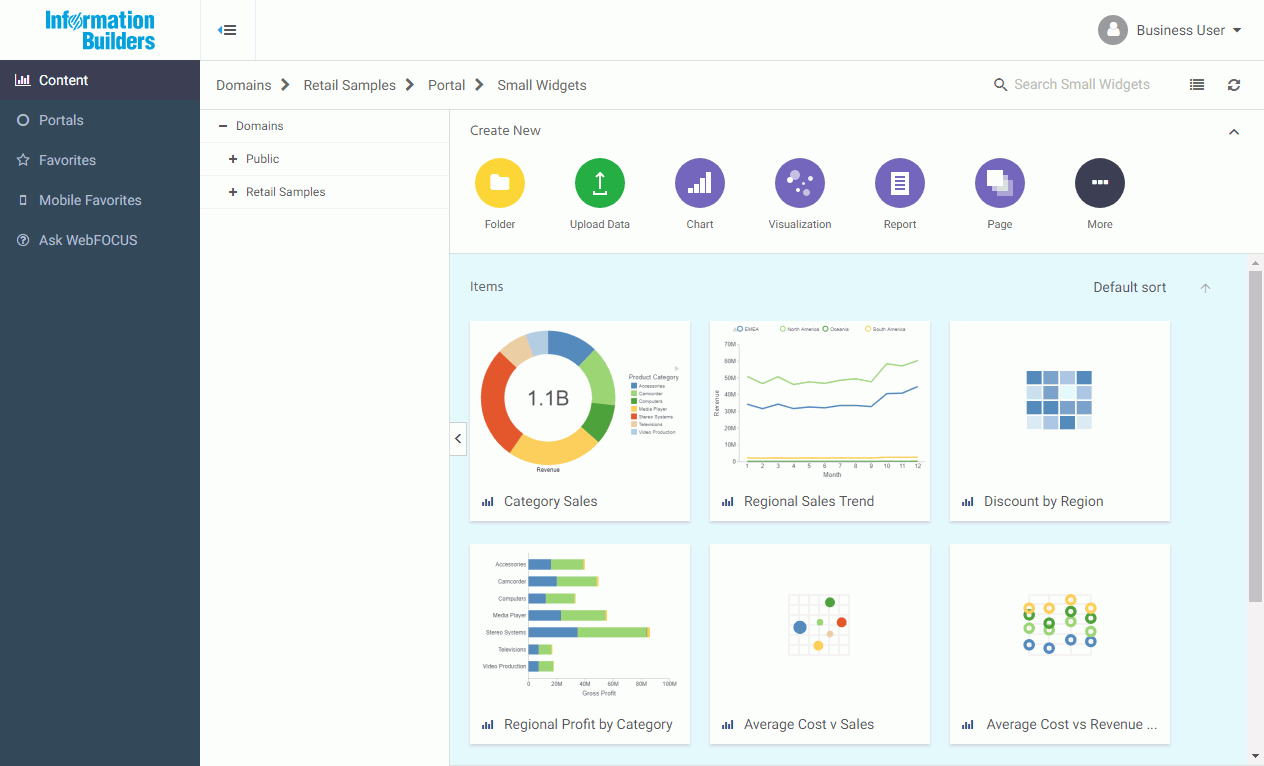
Task: Go to Favorites in the sidebar
Action: pos(100,160)
